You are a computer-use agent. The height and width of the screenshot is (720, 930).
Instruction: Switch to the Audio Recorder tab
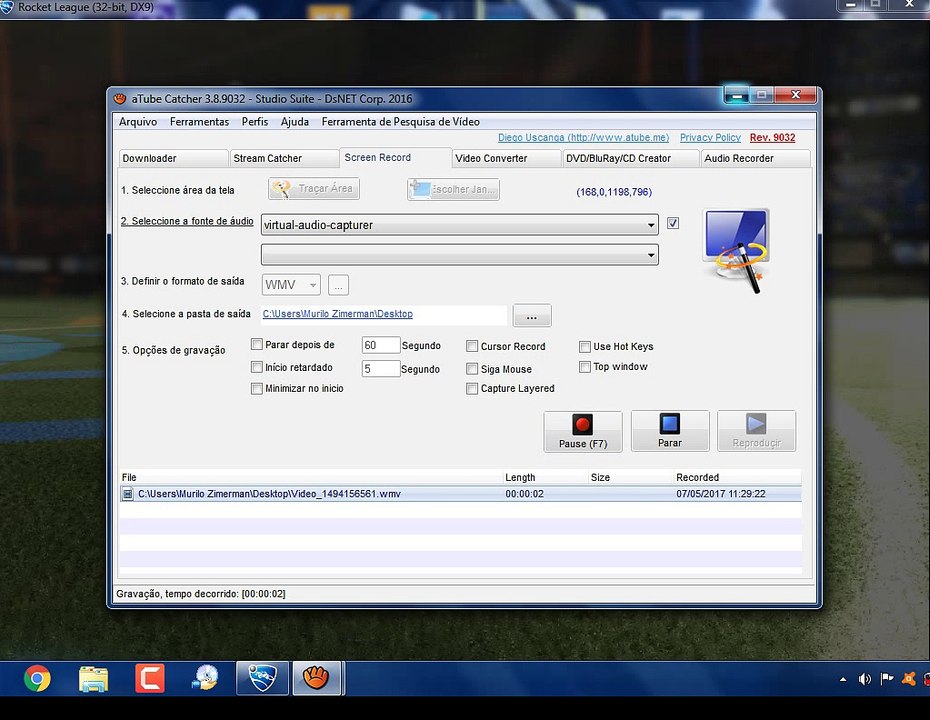(755, 158)
